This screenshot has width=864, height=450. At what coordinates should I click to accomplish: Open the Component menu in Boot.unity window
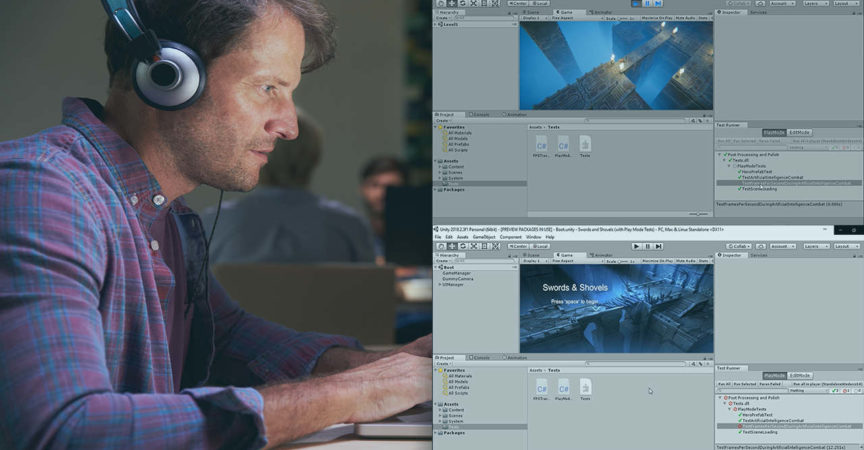pos(510,237)
